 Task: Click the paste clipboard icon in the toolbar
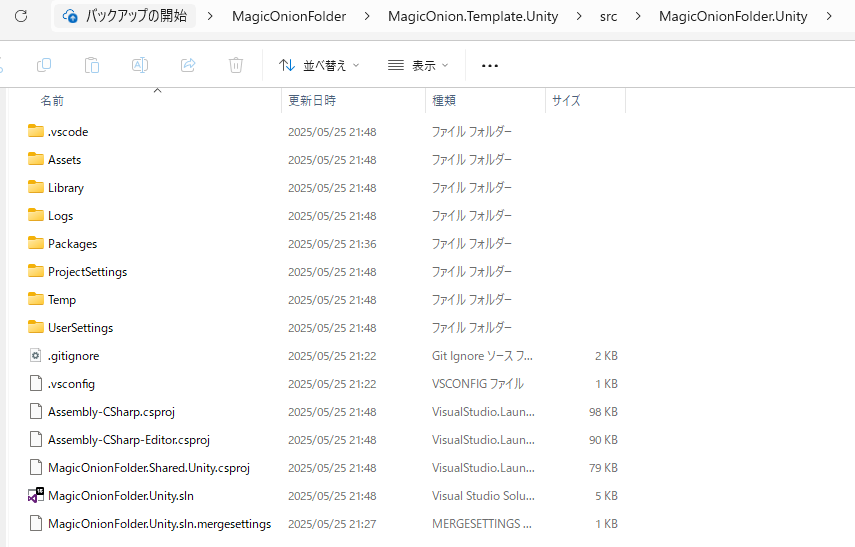pyautogui.click(x=92, y=65)
